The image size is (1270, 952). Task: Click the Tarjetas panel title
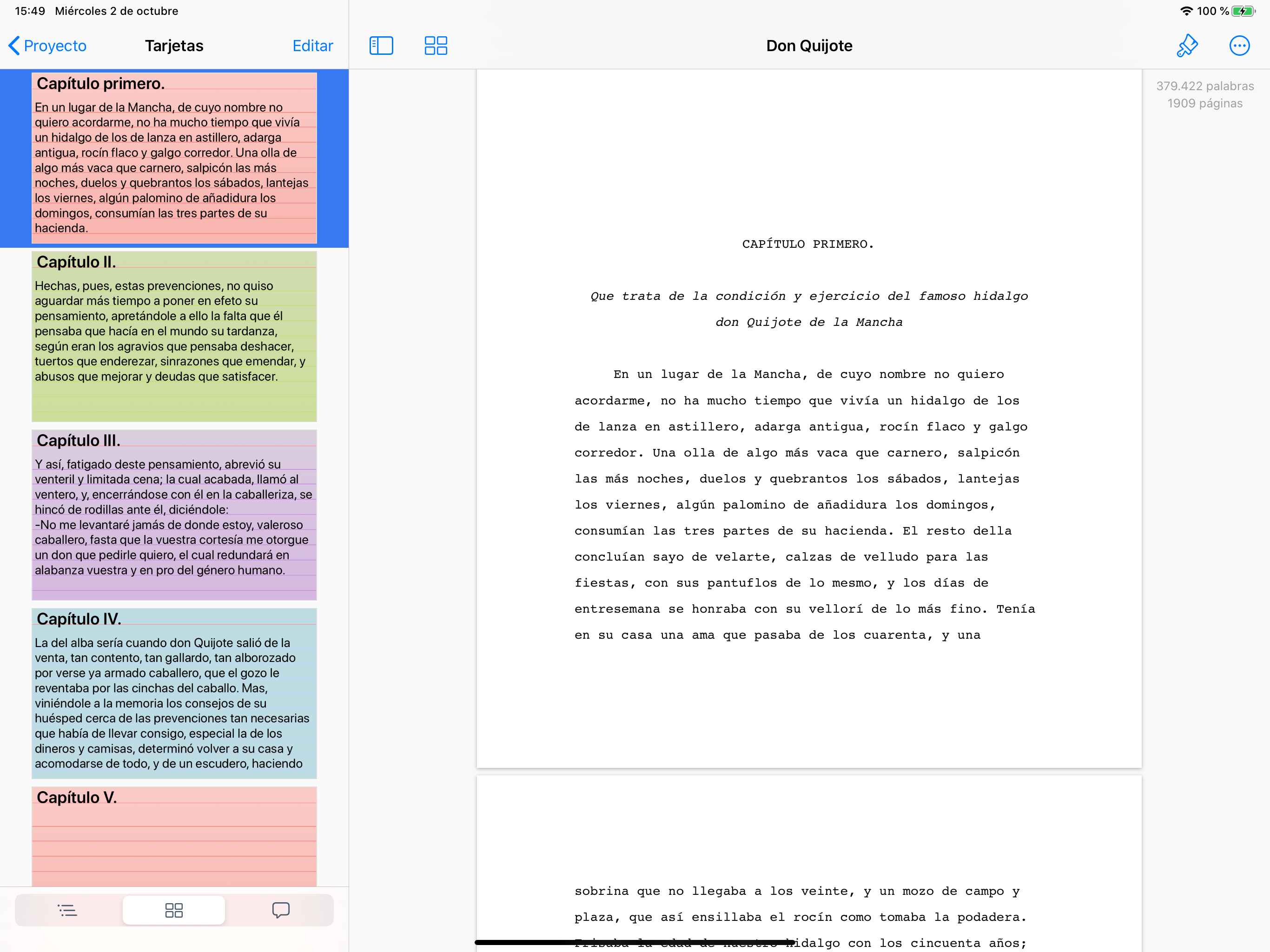point(174,46)
